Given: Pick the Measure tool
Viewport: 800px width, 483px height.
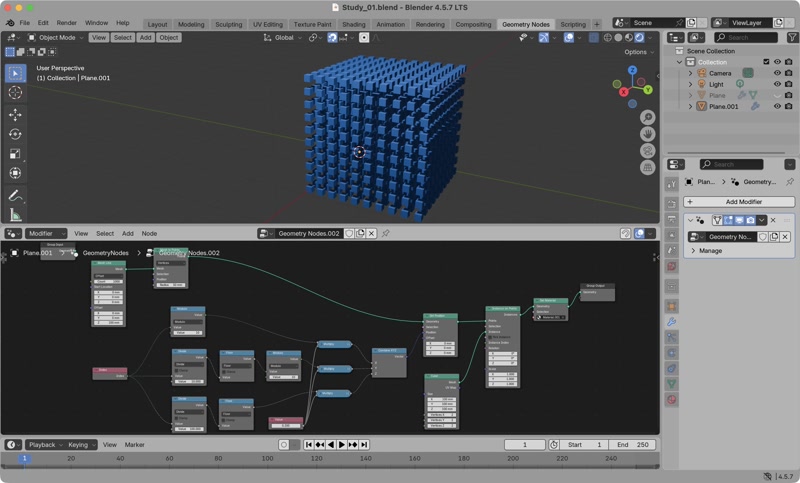Looking at the screenshot, I should (15, 214).
